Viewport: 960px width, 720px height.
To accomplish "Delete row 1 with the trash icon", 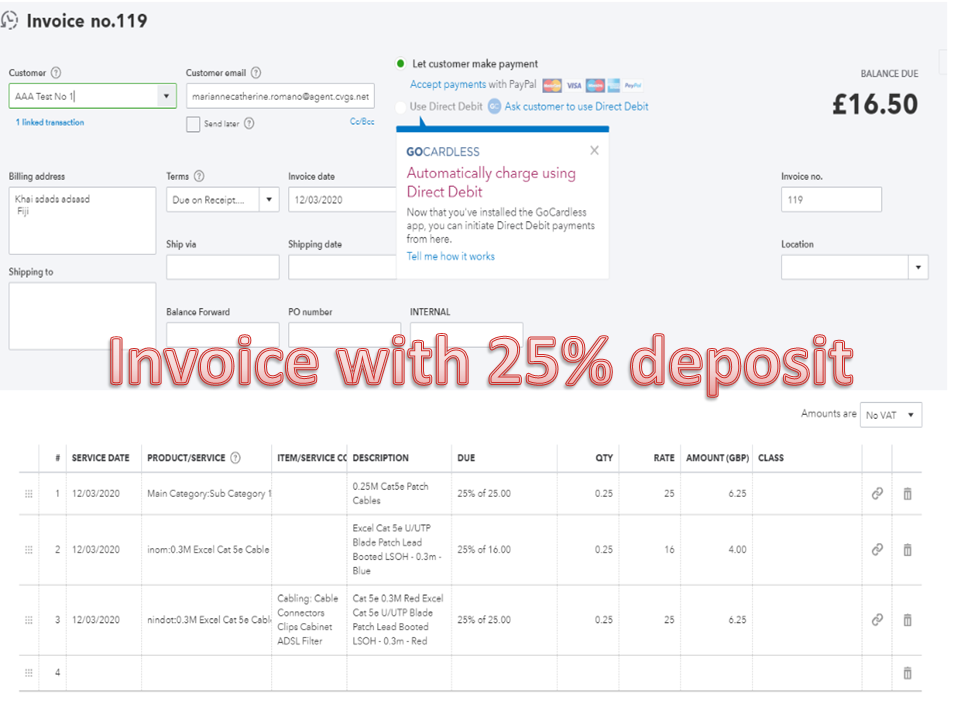I will (x=907, y=493).
